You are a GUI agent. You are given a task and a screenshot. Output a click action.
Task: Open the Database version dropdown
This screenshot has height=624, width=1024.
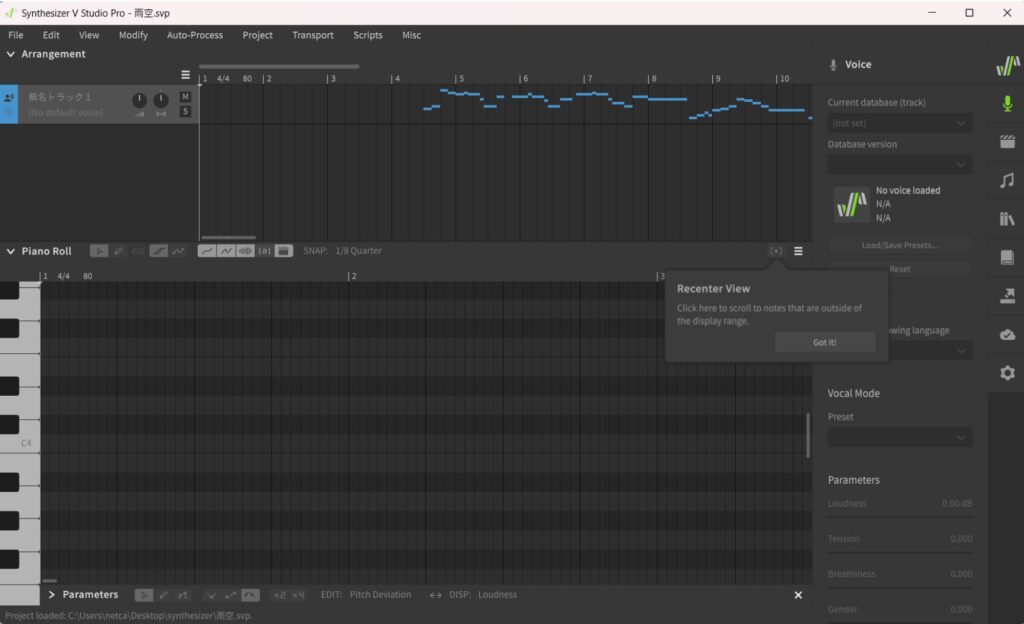click(899, 165)
